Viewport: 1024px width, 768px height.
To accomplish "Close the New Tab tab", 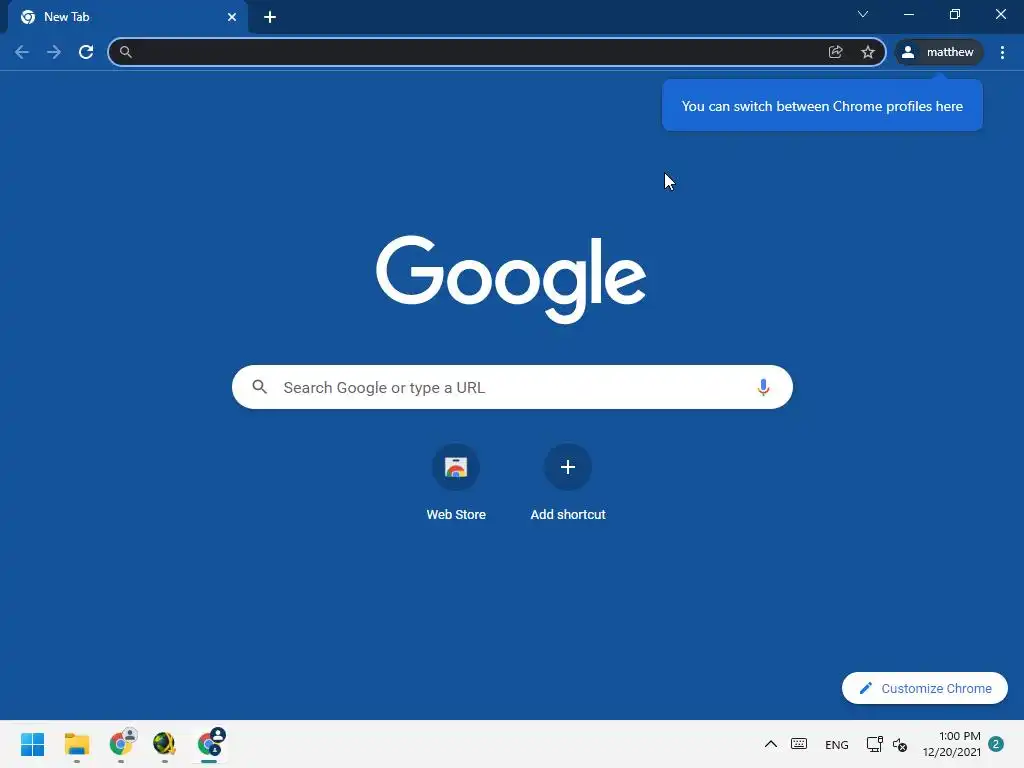I will (232, 17).
